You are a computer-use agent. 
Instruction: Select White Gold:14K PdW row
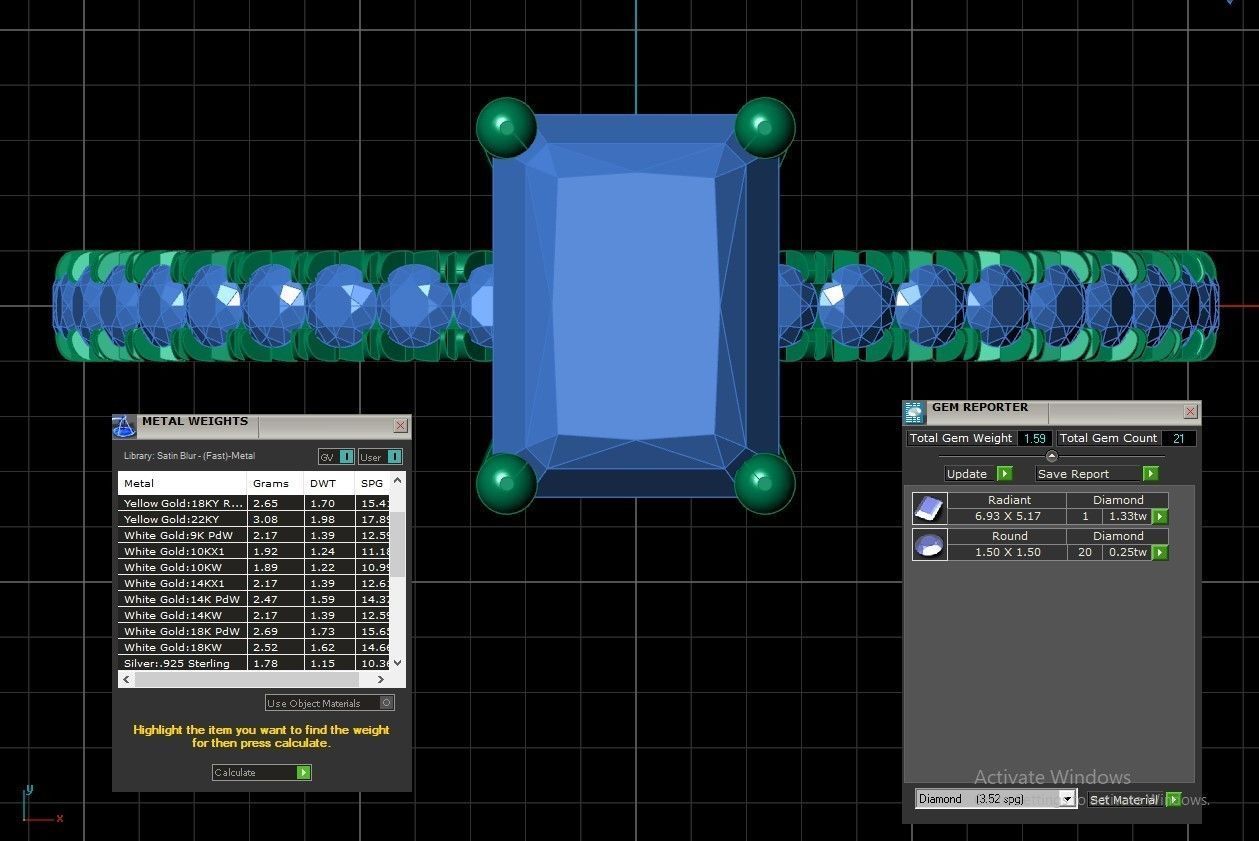click(254, 599)
